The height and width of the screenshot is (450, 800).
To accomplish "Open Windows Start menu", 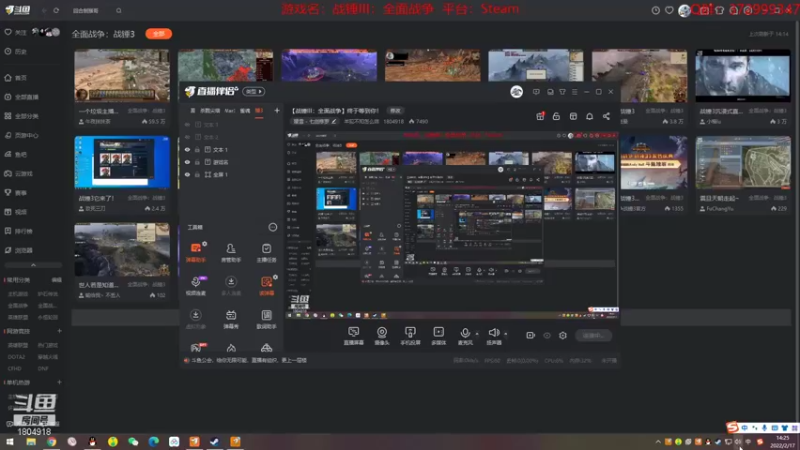I will tap(10, 441).
